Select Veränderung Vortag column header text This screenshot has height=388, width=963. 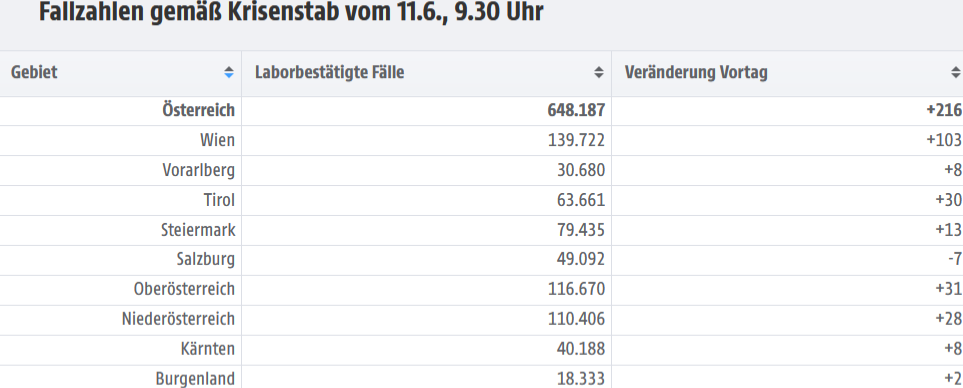696,72
